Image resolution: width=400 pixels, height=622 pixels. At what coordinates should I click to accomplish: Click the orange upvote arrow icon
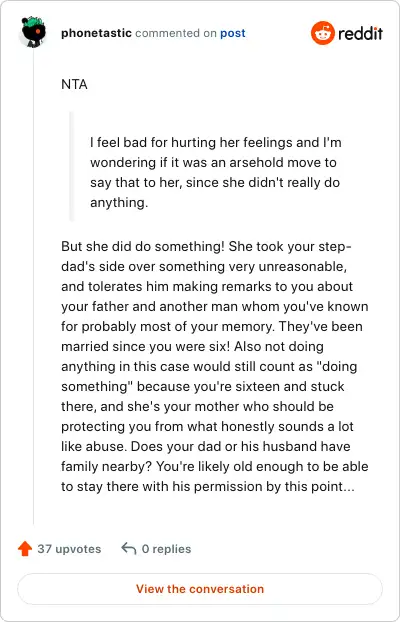coord(25,549)
